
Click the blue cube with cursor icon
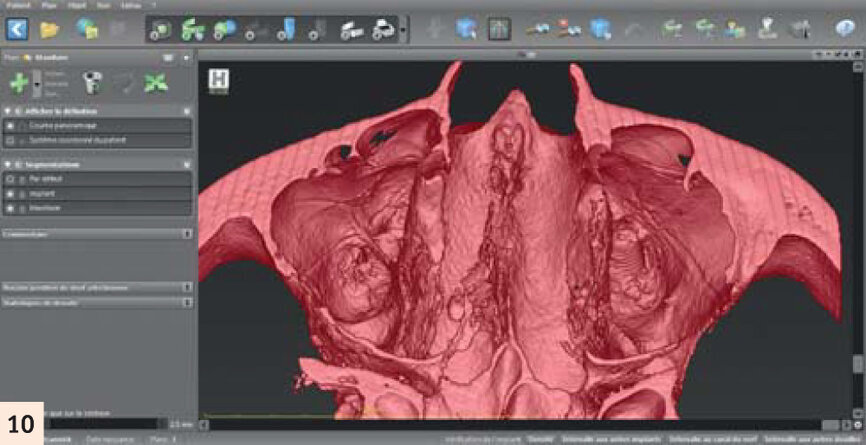coord(467,29)
